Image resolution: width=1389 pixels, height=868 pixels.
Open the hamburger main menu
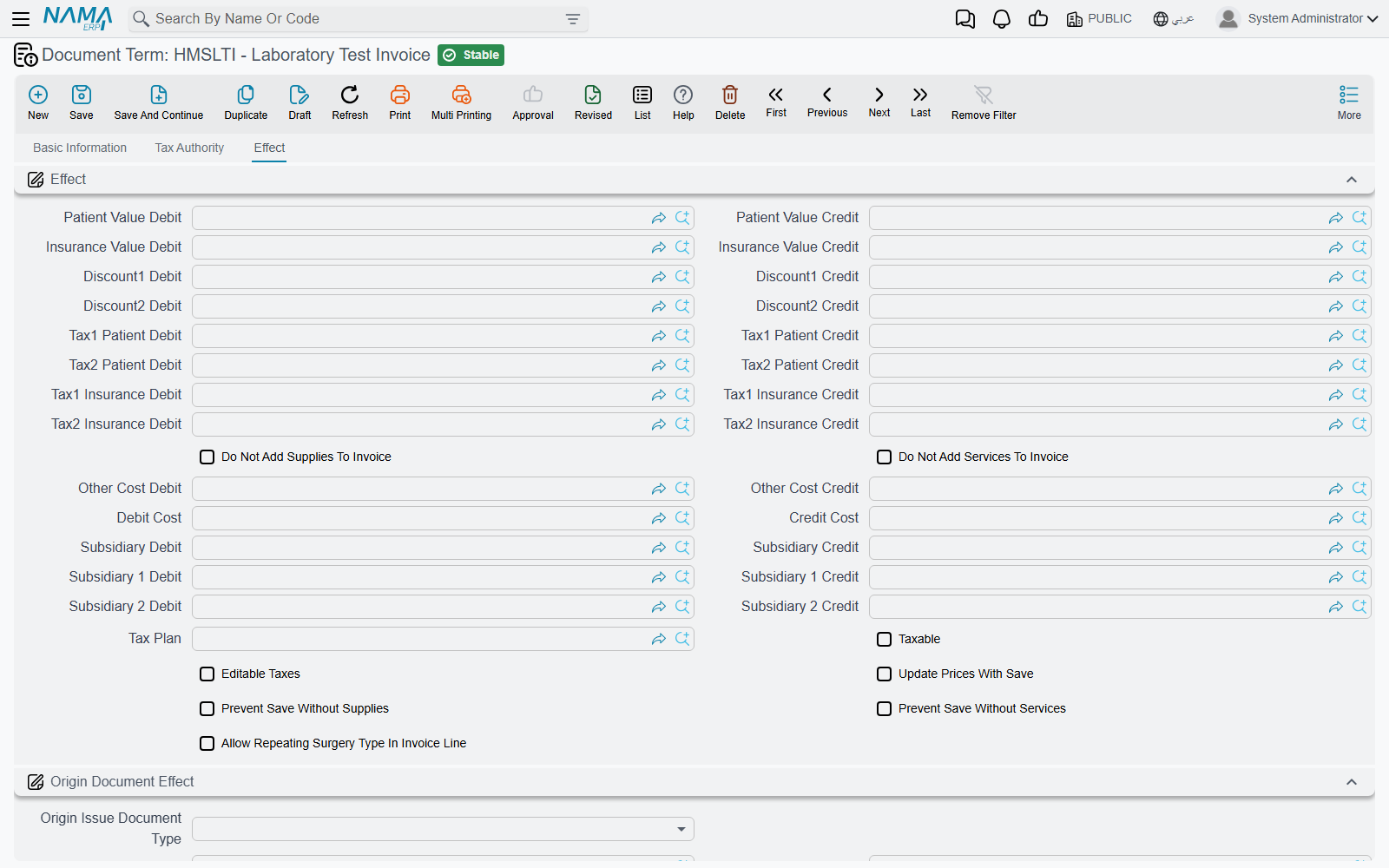pos(21,18)
